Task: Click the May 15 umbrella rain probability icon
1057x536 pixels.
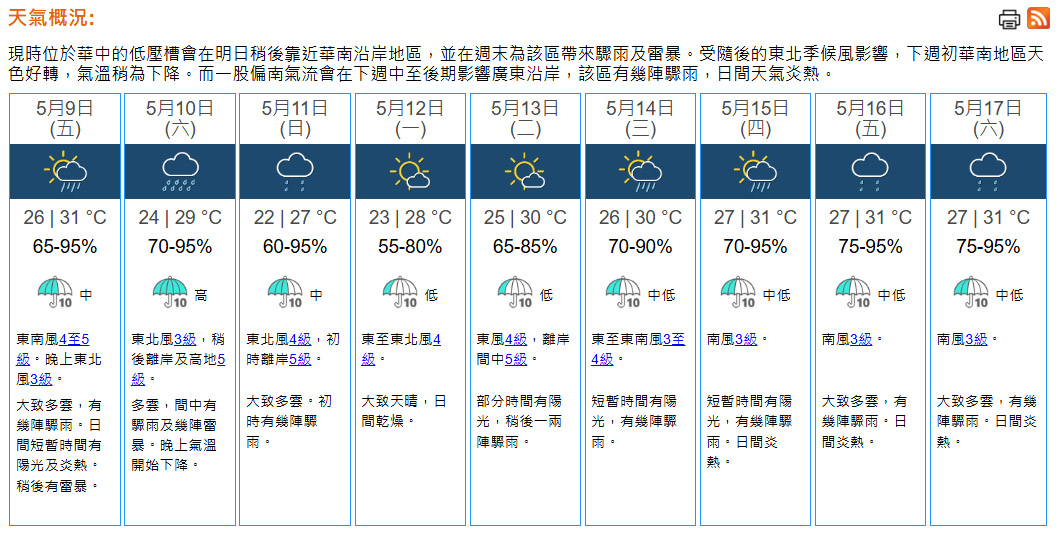Action: coord(739,293)
